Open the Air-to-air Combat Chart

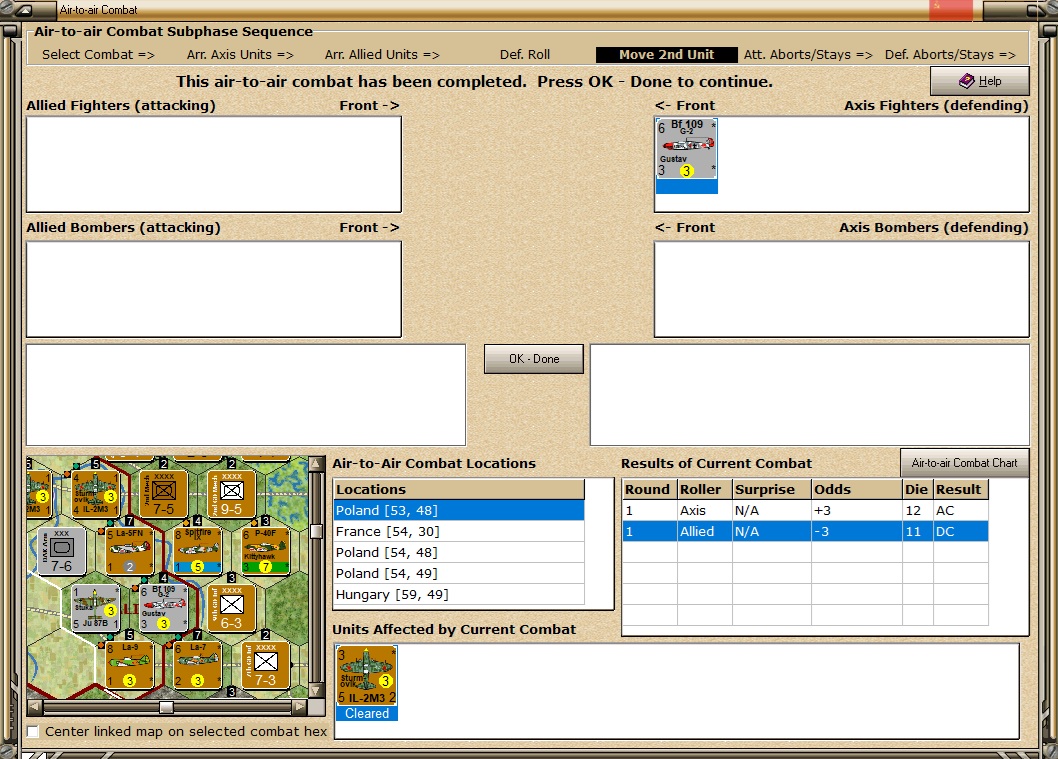tap(964, 463)
